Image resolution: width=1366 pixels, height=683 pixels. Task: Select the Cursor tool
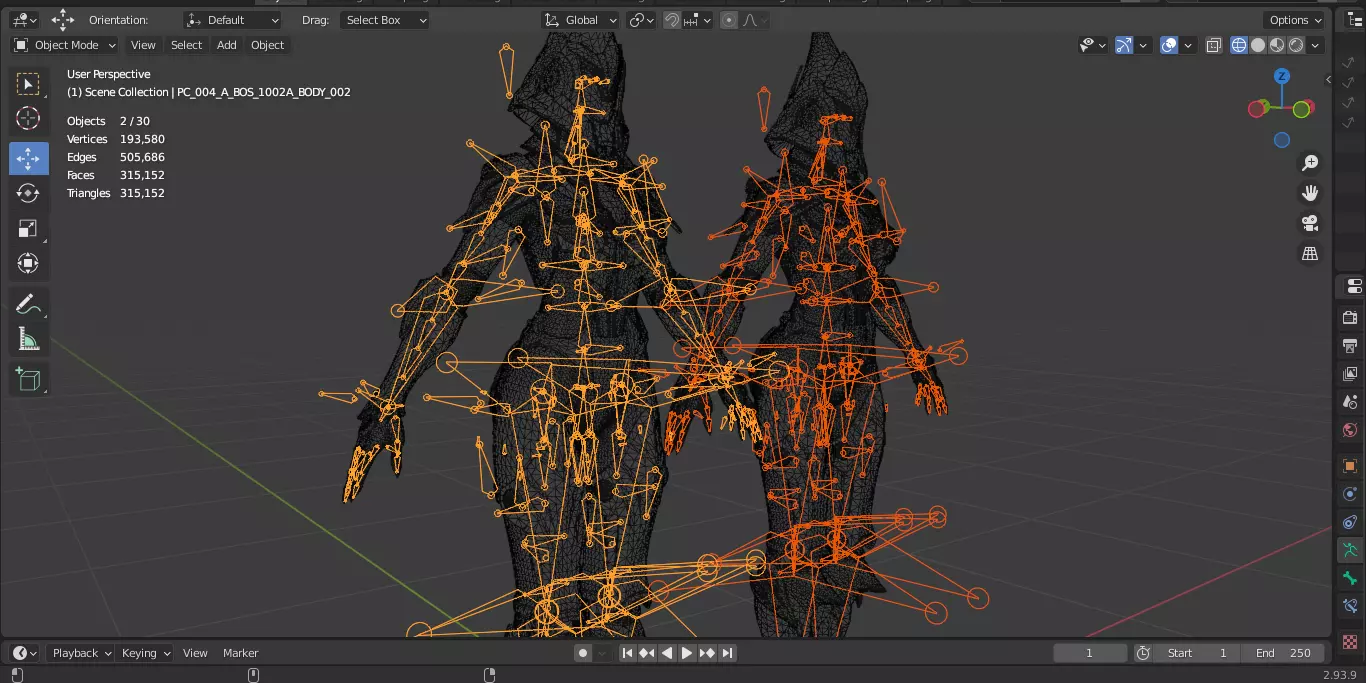tap(28, 119)
